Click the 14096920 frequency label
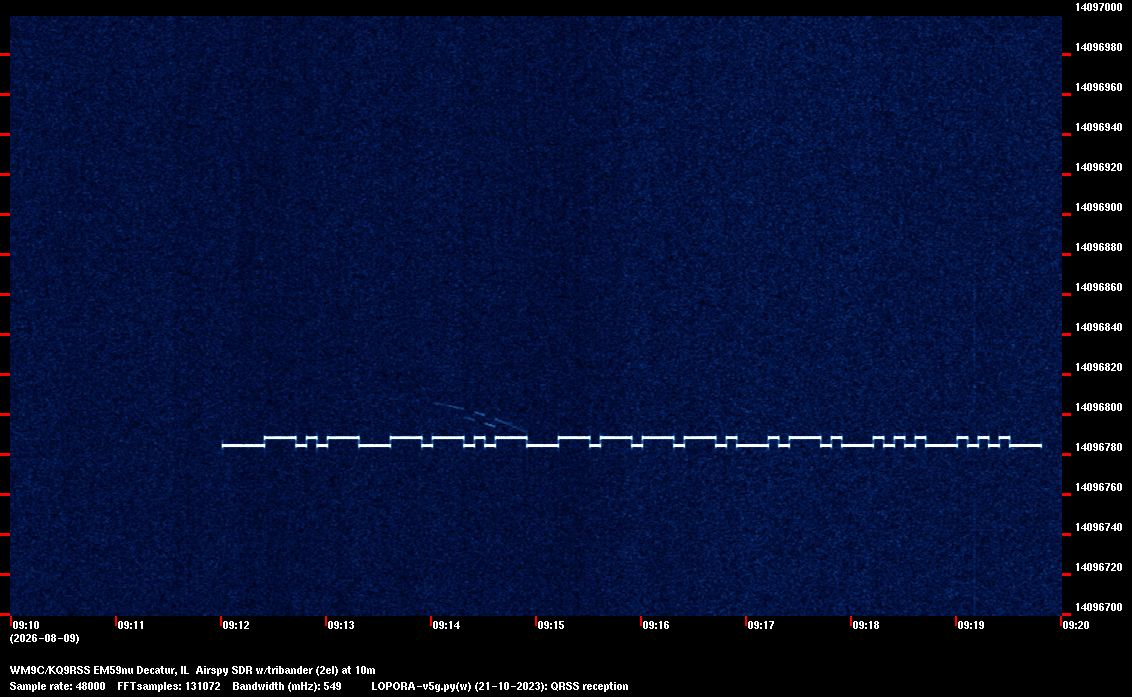 [x=1099, y=167]
